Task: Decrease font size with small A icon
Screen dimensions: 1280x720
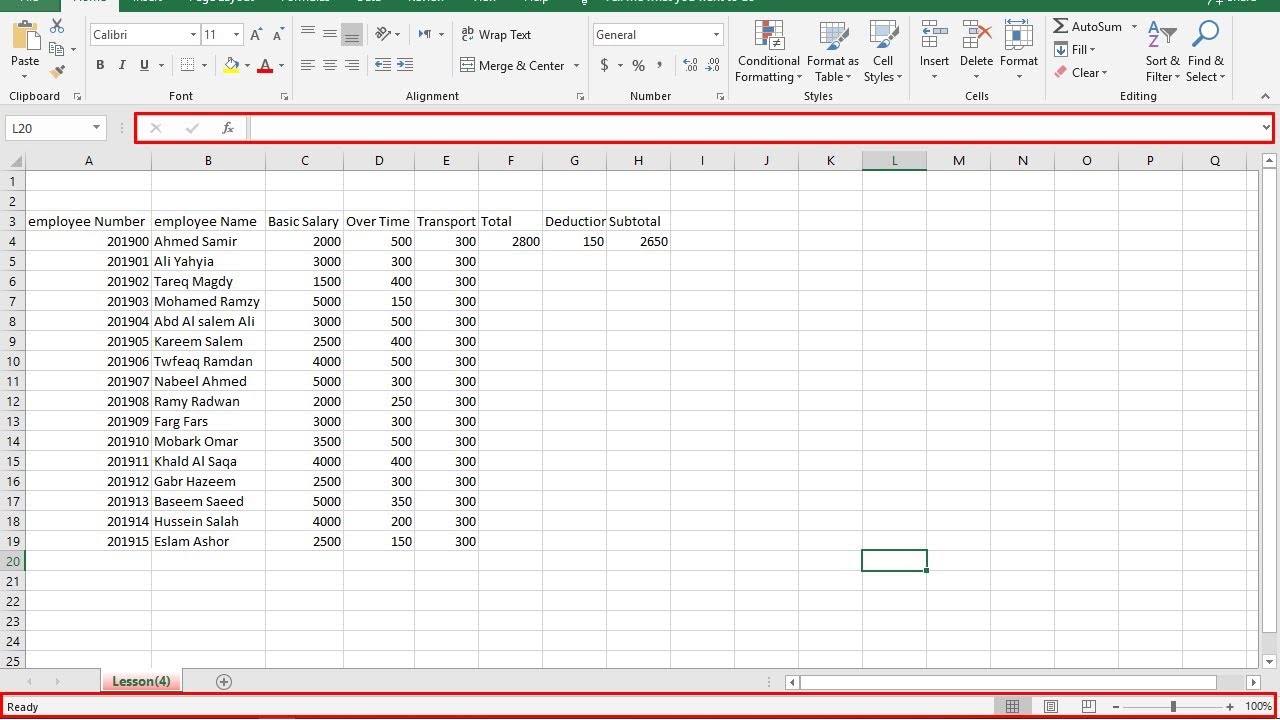Action: 278,35
